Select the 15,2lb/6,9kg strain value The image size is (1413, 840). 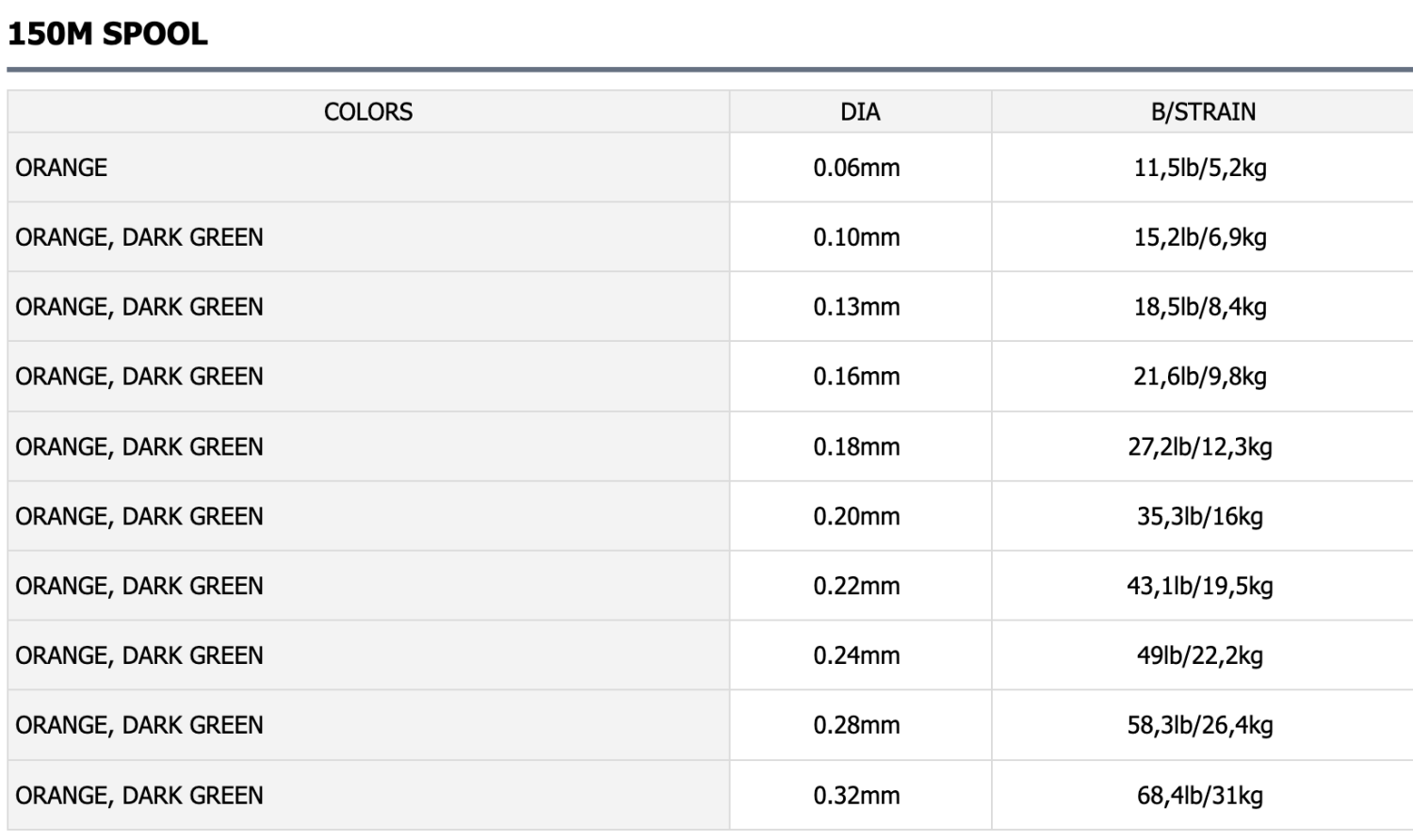tap(1200, 237)
